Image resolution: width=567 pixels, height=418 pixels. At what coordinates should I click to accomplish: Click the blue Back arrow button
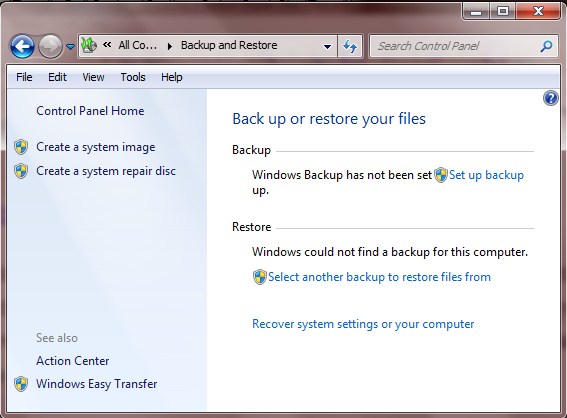22,46
